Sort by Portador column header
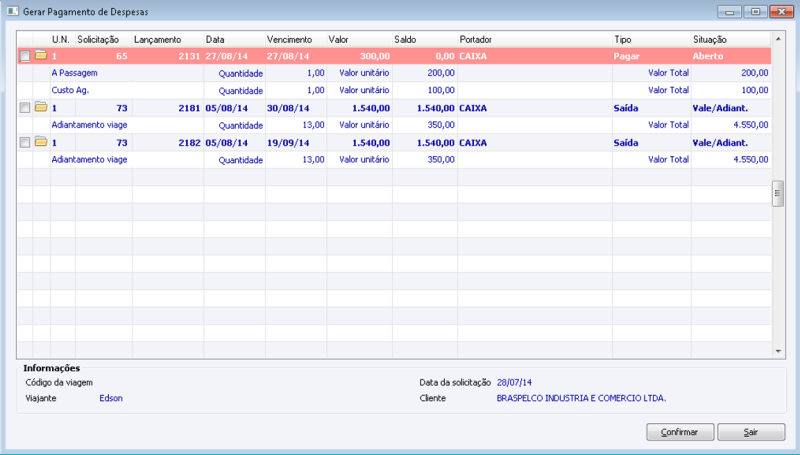 tap(535, 39)
